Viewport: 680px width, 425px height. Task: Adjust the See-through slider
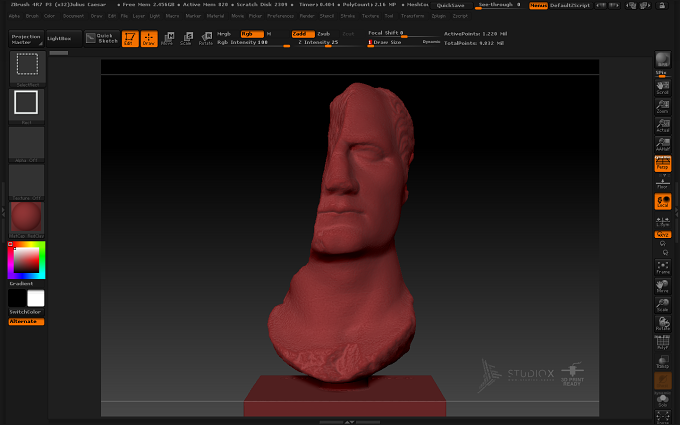click(x=499, y=5)
